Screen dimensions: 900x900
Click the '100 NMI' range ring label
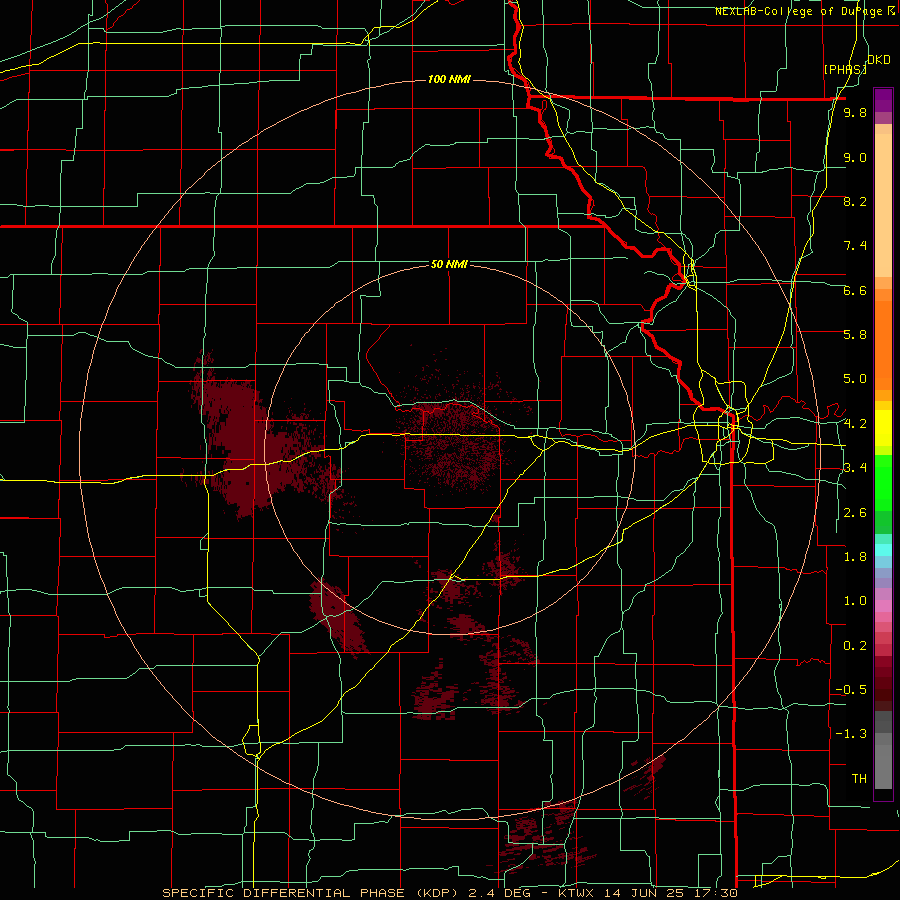coord(449,79)
